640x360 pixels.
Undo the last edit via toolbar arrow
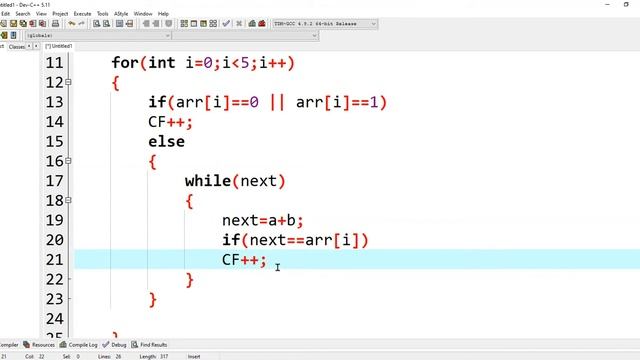click(x=71, y=24)
